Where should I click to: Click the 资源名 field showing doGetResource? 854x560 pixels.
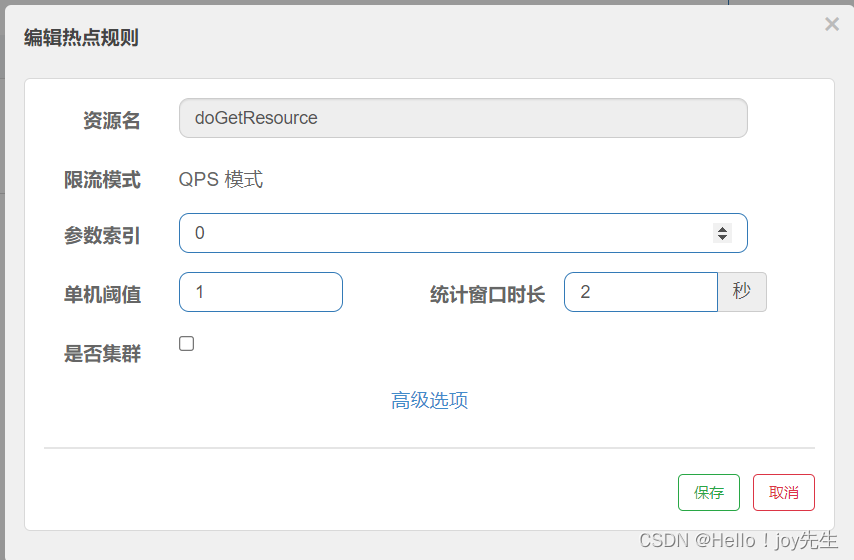463,118
